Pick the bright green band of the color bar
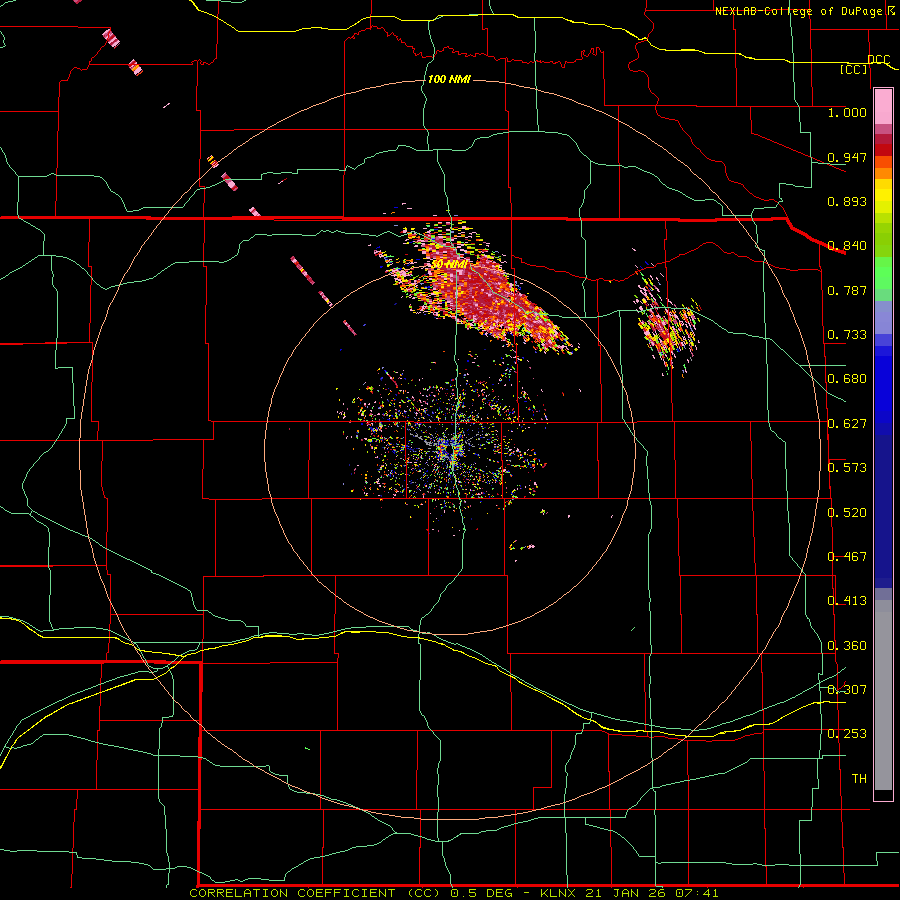This screenshot has width=900, height=900. [883, 273]
